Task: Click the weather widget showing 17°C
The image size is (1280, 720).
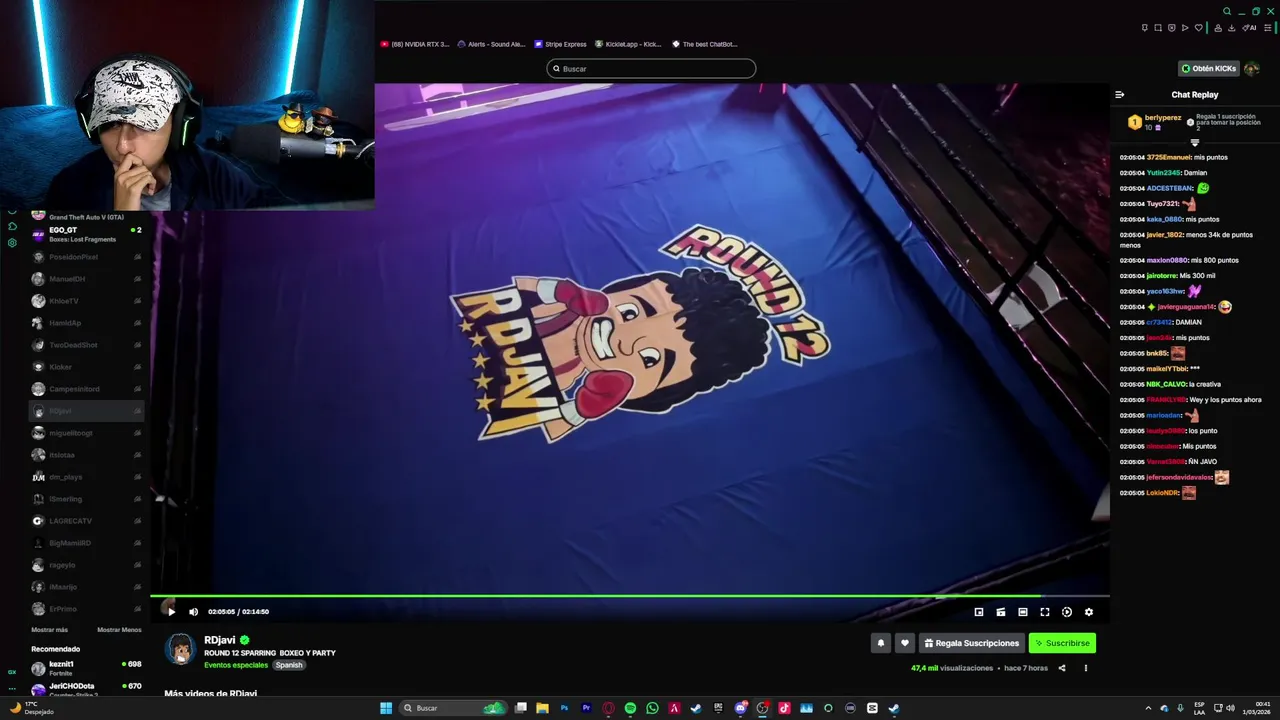Action: coord(32,708)
